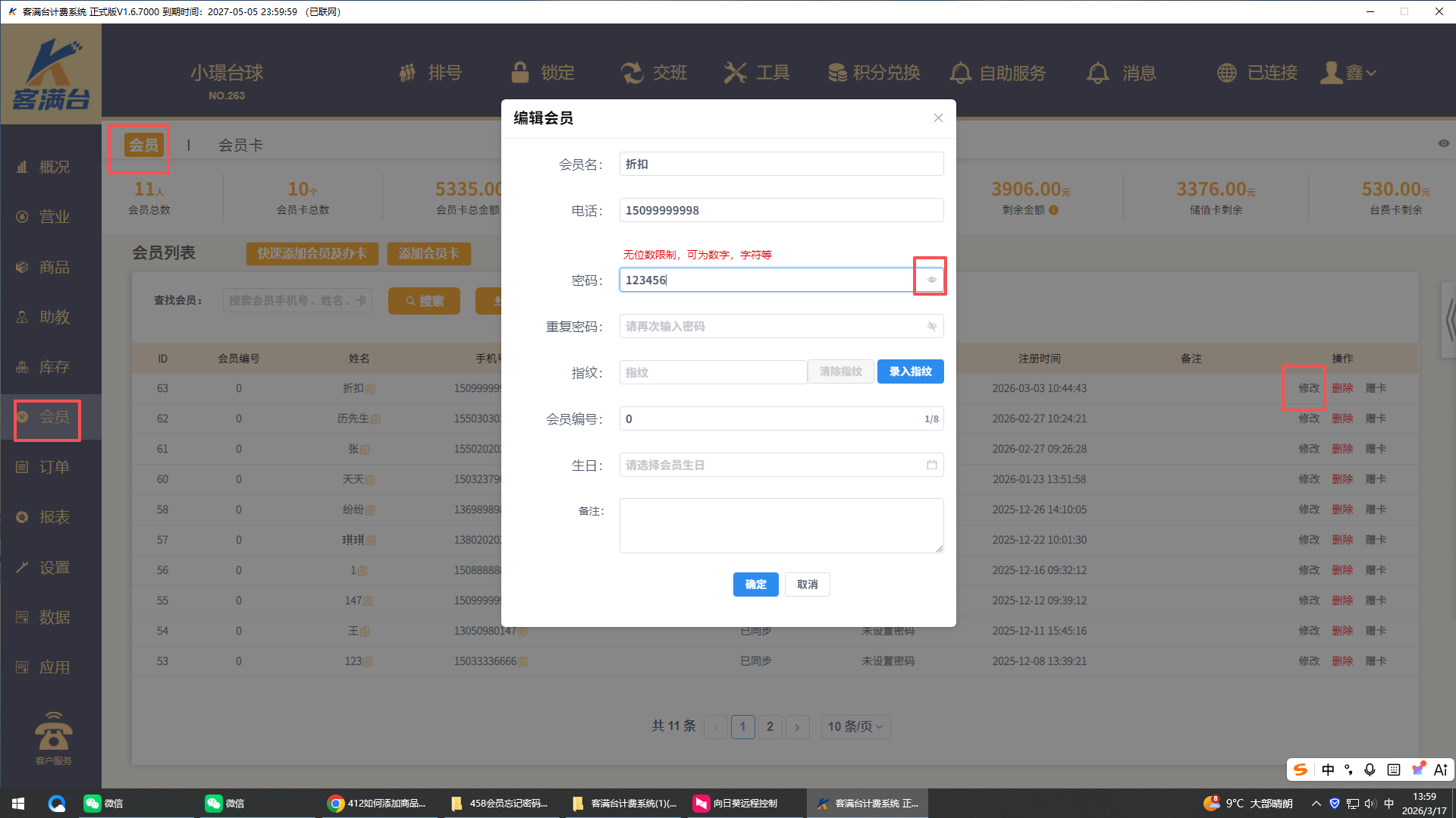Screen dimensions: 1456x818
Task: Click the 录入指纹 button
Action: tap(910, 371)
